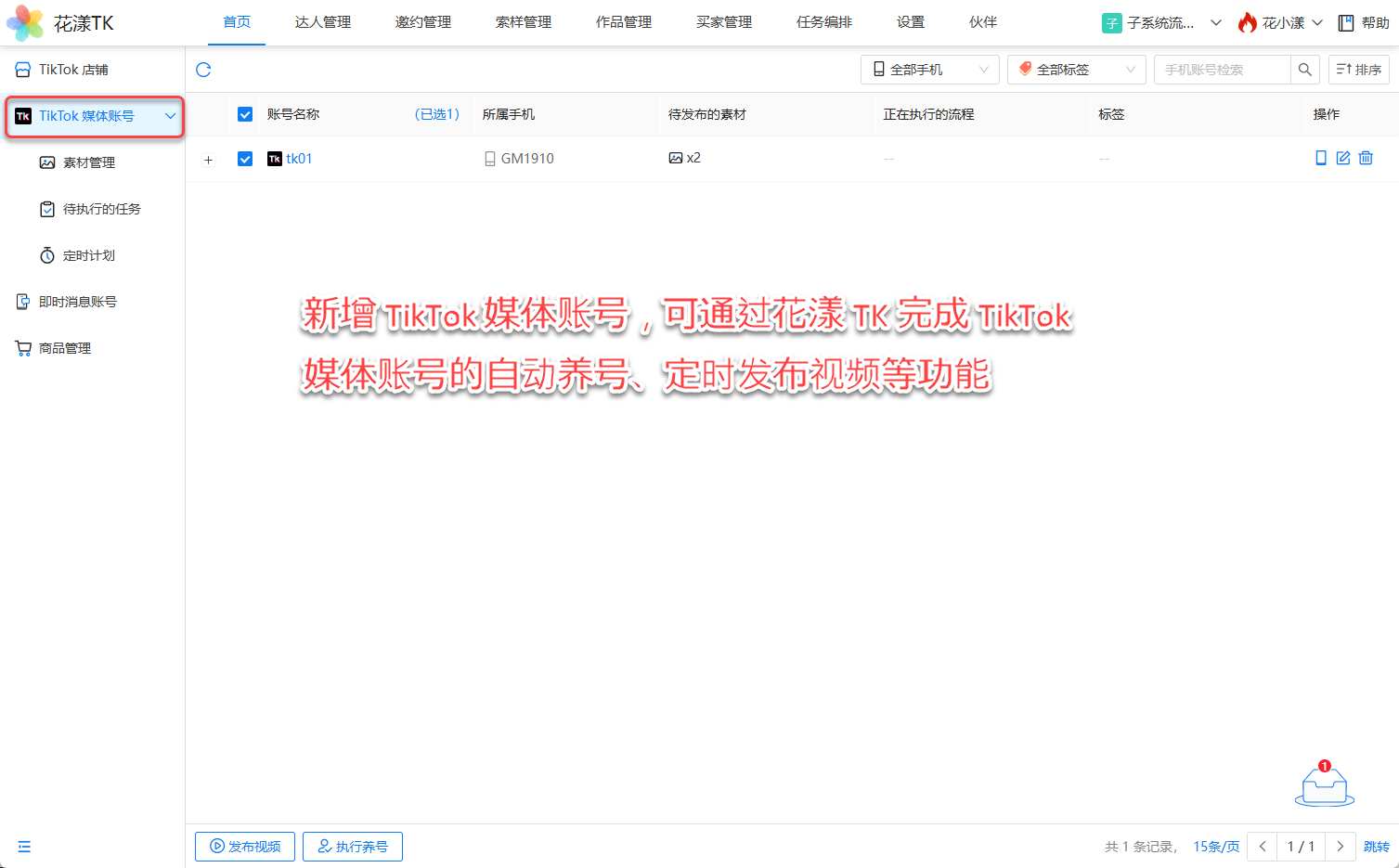
Task: Open the 花小漾 user account dropdown
Action: (1280, 23)
